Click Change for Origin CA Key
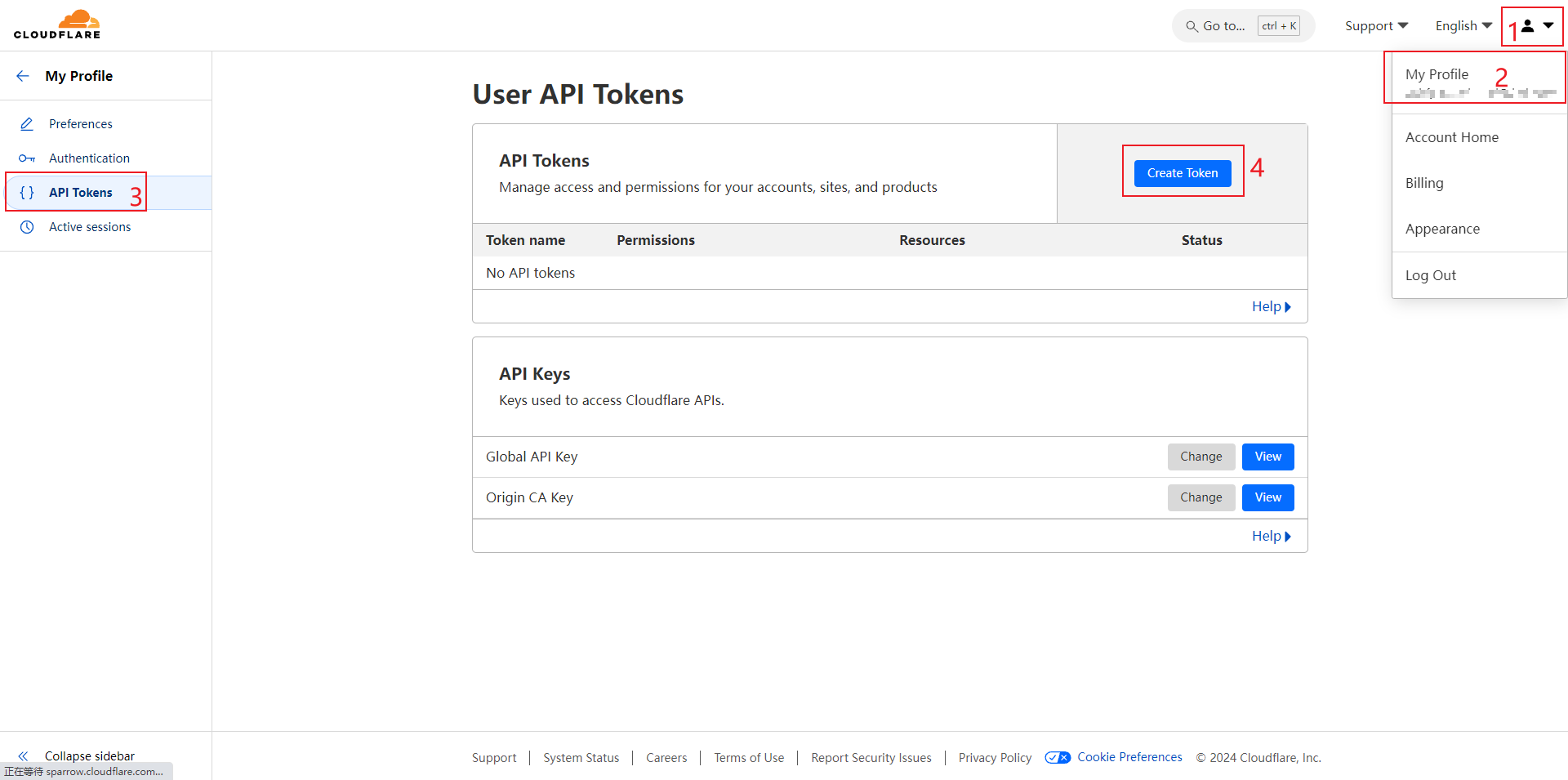 coord(1201,497)
